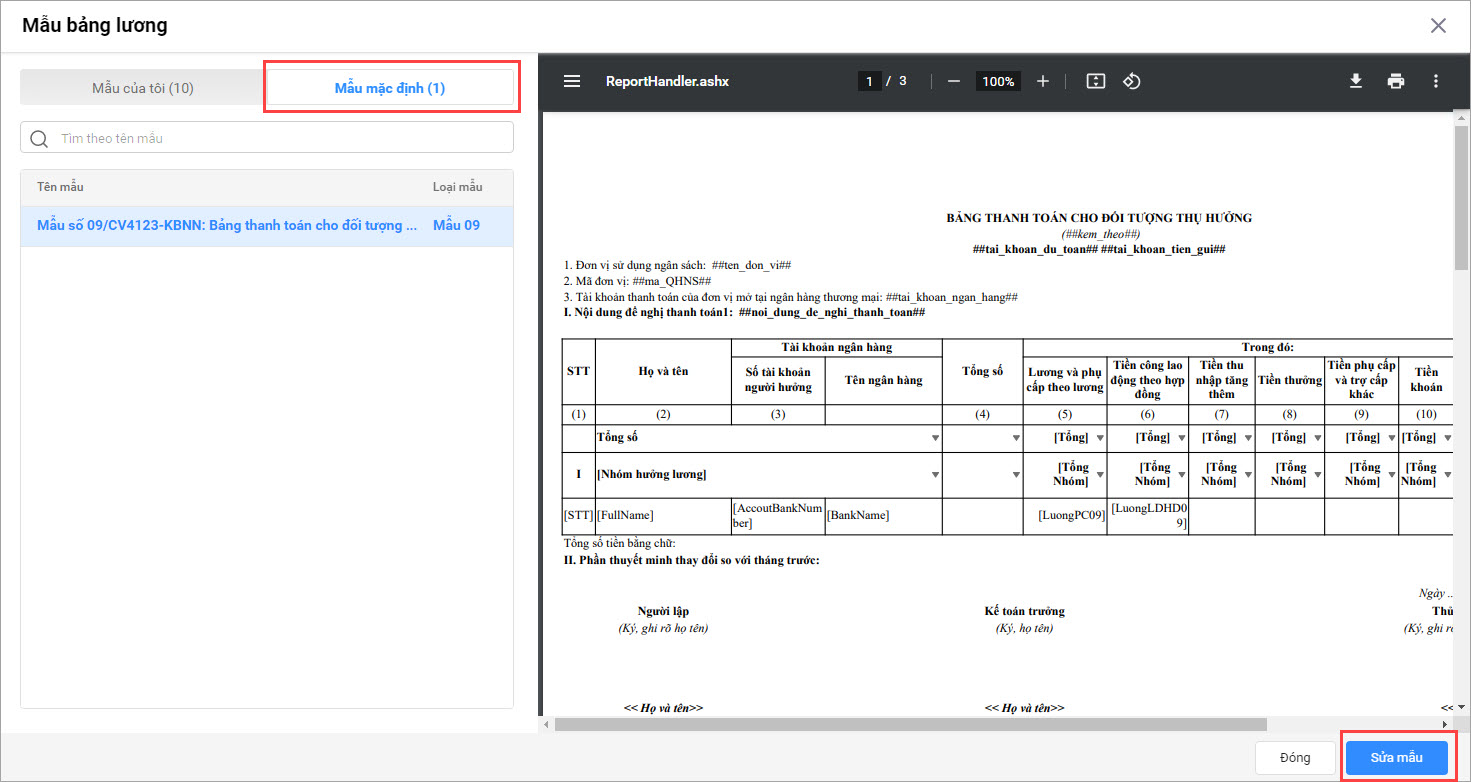The height and width of the screenshot is (782, 1471).
Task: Open the PDF viewer sidebar menu icon
Action: point(572,81)
